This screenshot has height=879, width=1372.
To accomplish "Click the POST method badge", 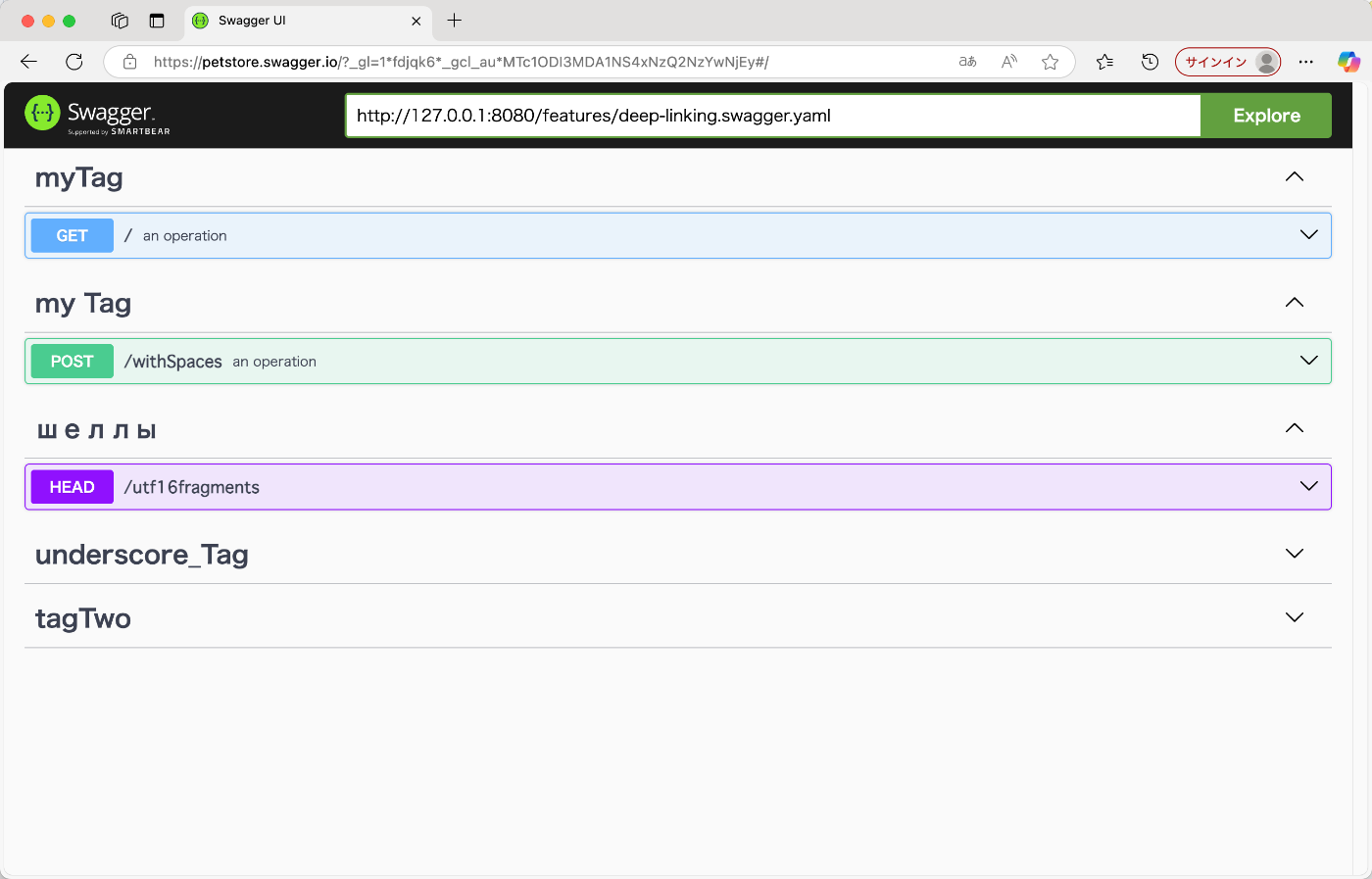I will pyautogui.click(x=73, y=361).
